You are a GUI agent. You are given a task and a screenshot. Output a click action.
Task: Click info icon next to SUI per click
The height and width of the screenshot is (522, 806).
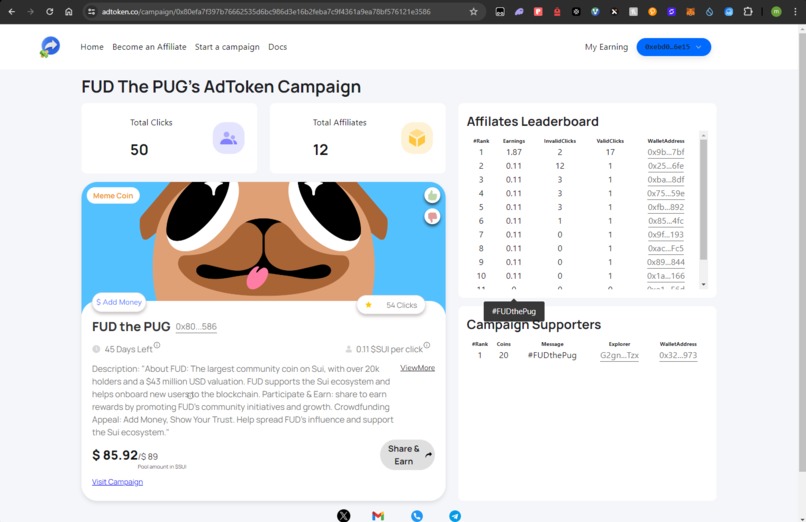pyautogui.click(x=427, y=345)
